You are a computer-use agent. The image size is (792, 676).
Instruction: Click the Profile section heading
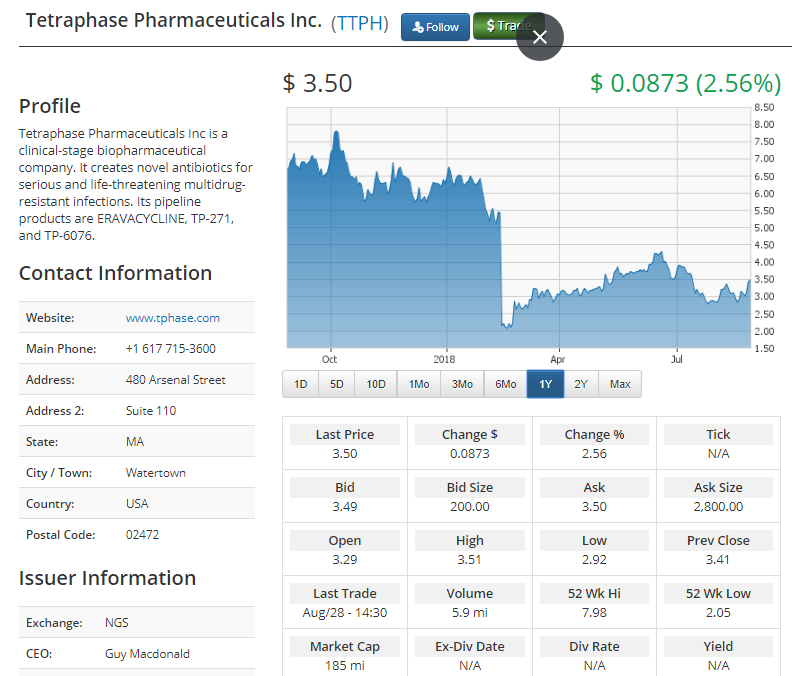50,106
